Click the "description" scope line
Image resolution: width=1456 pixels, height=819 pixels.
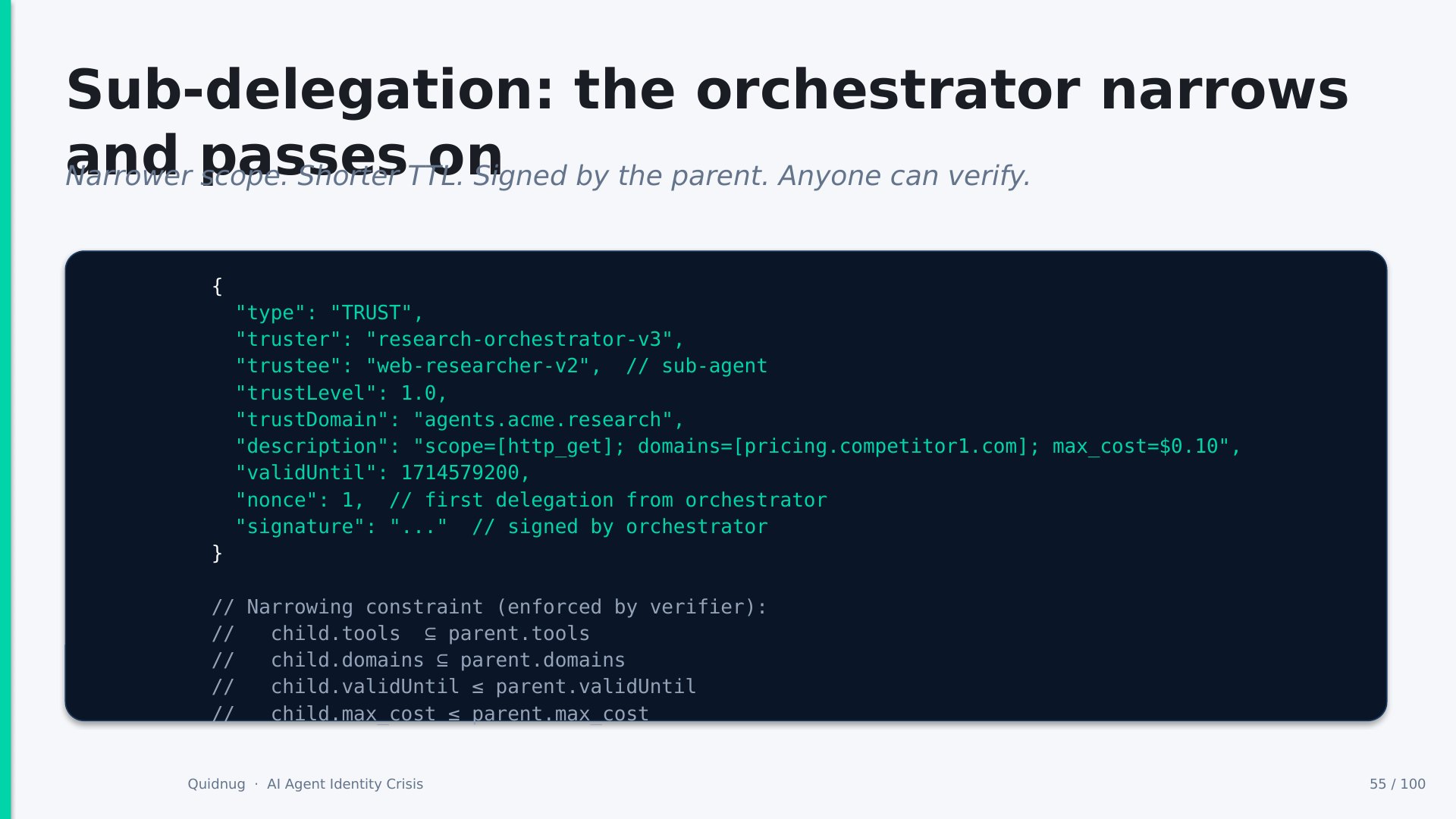click(738, 447)
